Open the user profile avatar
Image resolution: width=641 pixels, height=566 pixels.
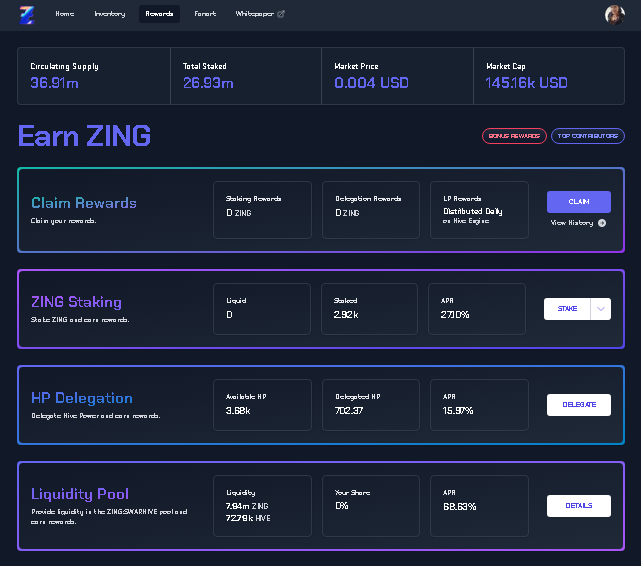[x=614, y=15]
